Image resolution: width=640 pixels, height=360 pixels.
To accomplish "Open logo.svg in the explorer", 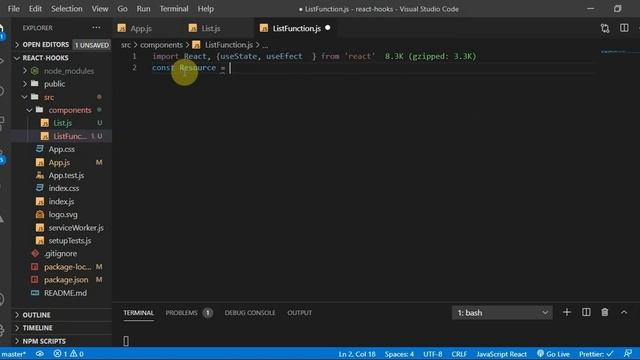I will pyautogui.click(x=62, y=214).
